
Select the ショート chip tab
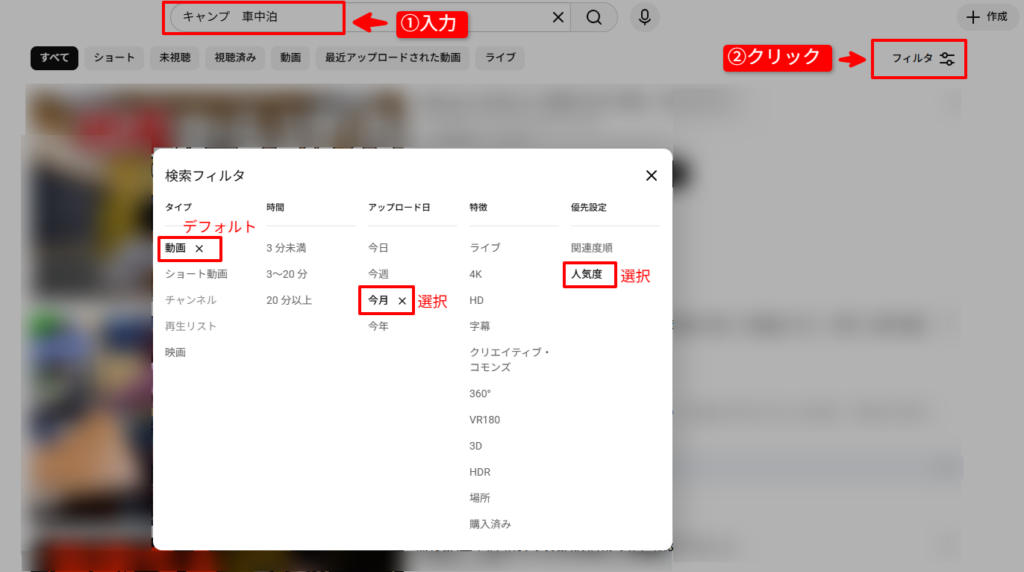pos(114,58)
